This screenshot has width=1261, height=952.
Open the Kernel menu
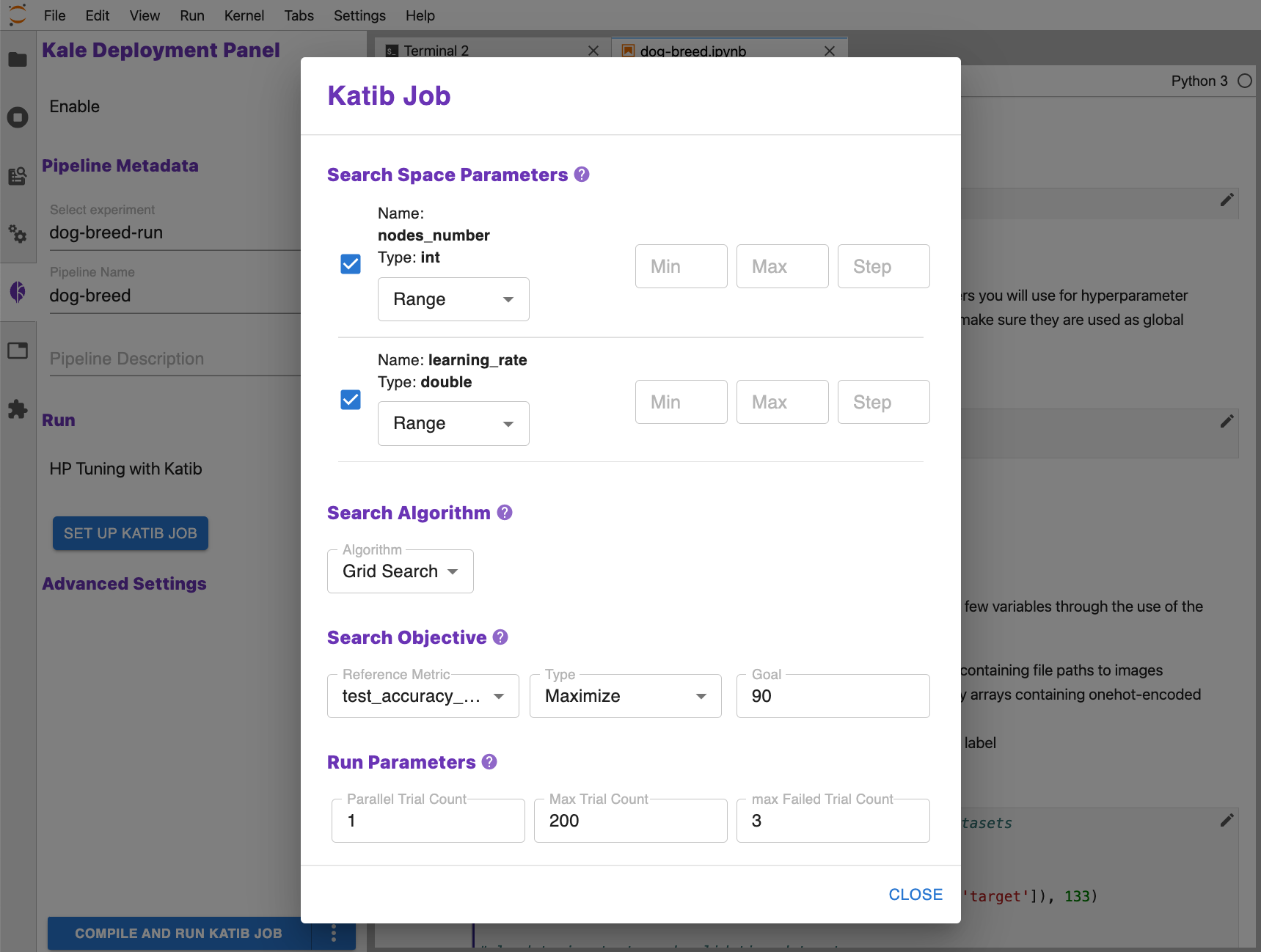click(x=244, y=15)
